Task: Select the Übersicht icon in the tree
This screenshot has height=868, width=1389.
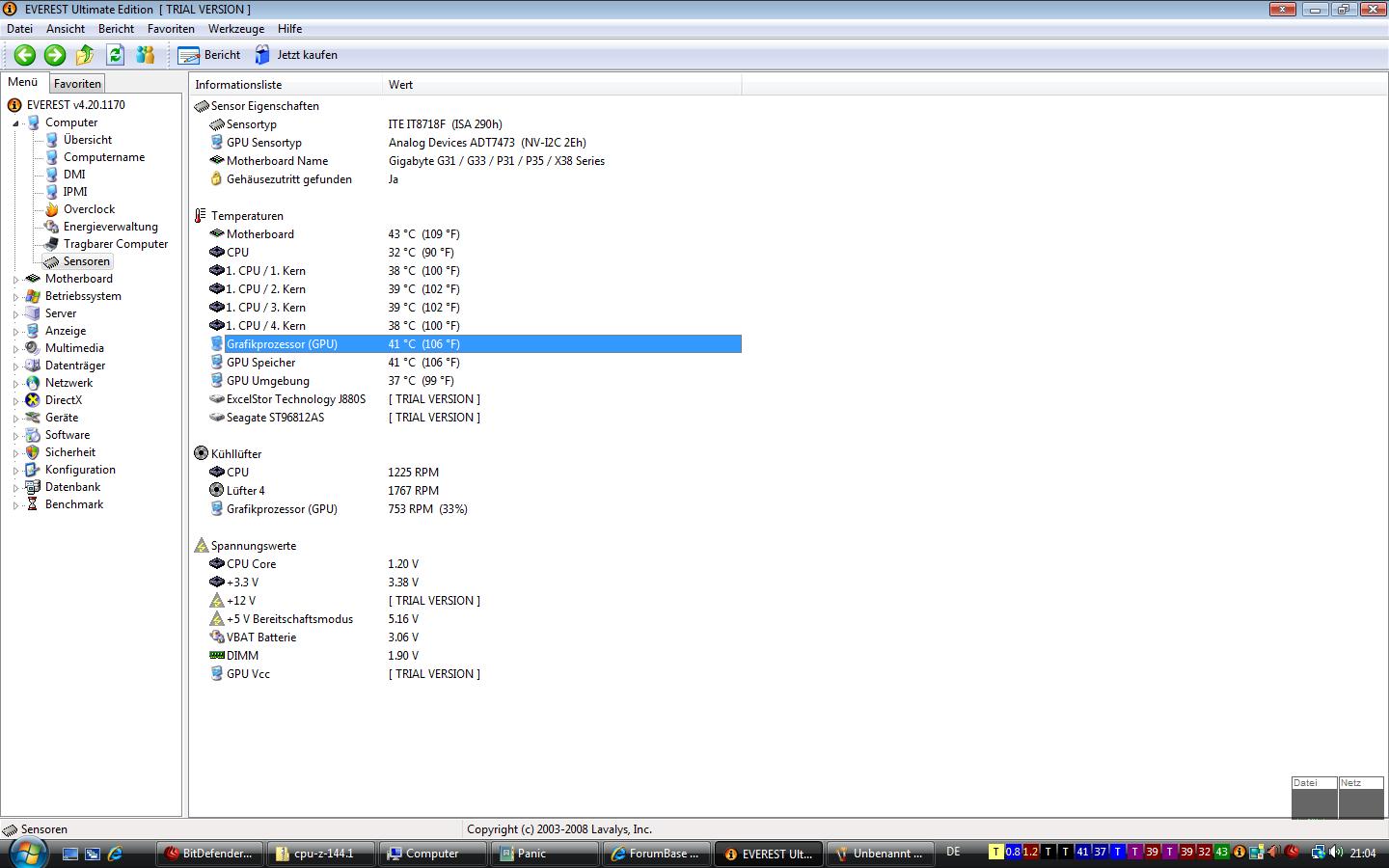Action: pos(52,140)
